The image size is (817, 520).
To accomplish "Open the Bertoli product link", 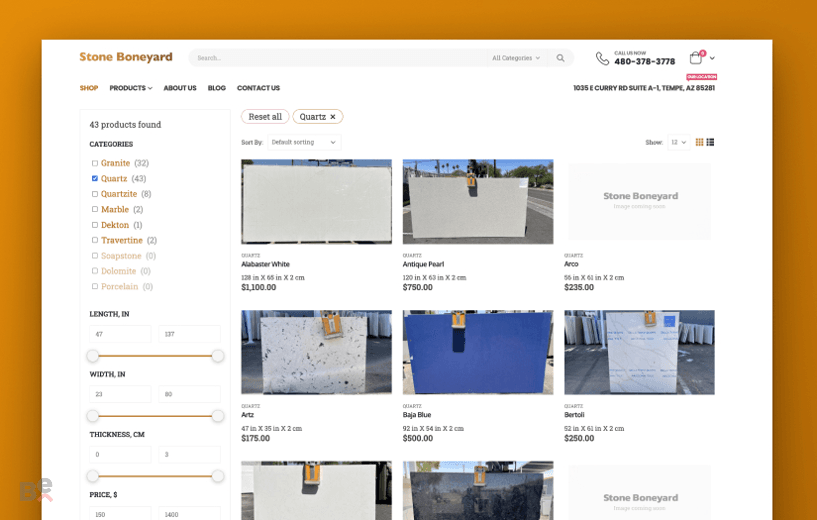I will 574,415.
